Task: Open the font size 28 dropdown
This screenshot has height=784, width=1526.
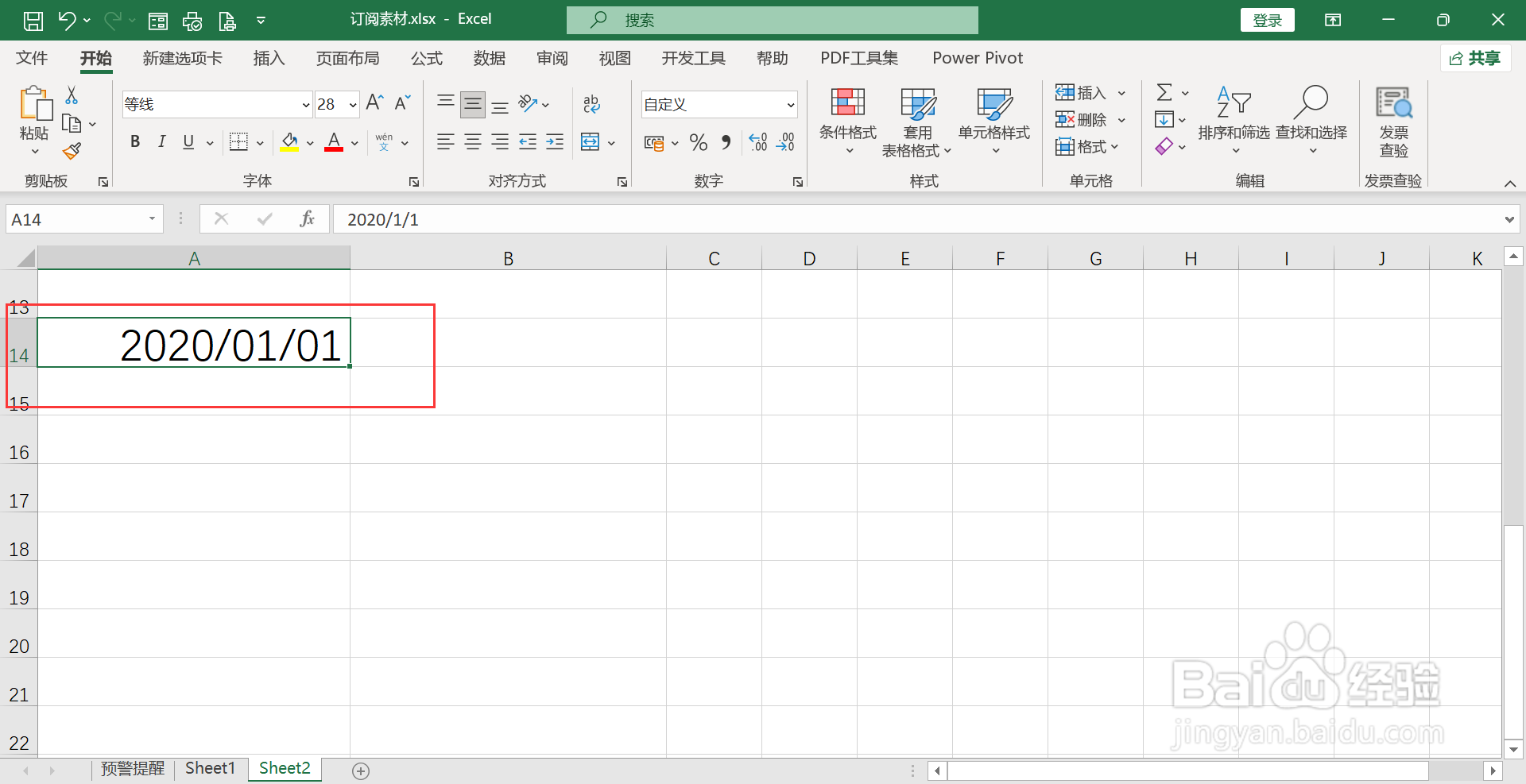Action: (x=353, y=105)
